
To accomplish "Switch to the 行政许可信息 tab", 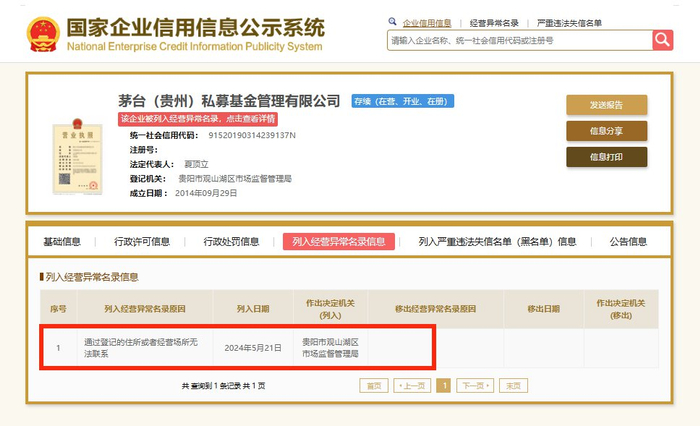I will [142, 242].
